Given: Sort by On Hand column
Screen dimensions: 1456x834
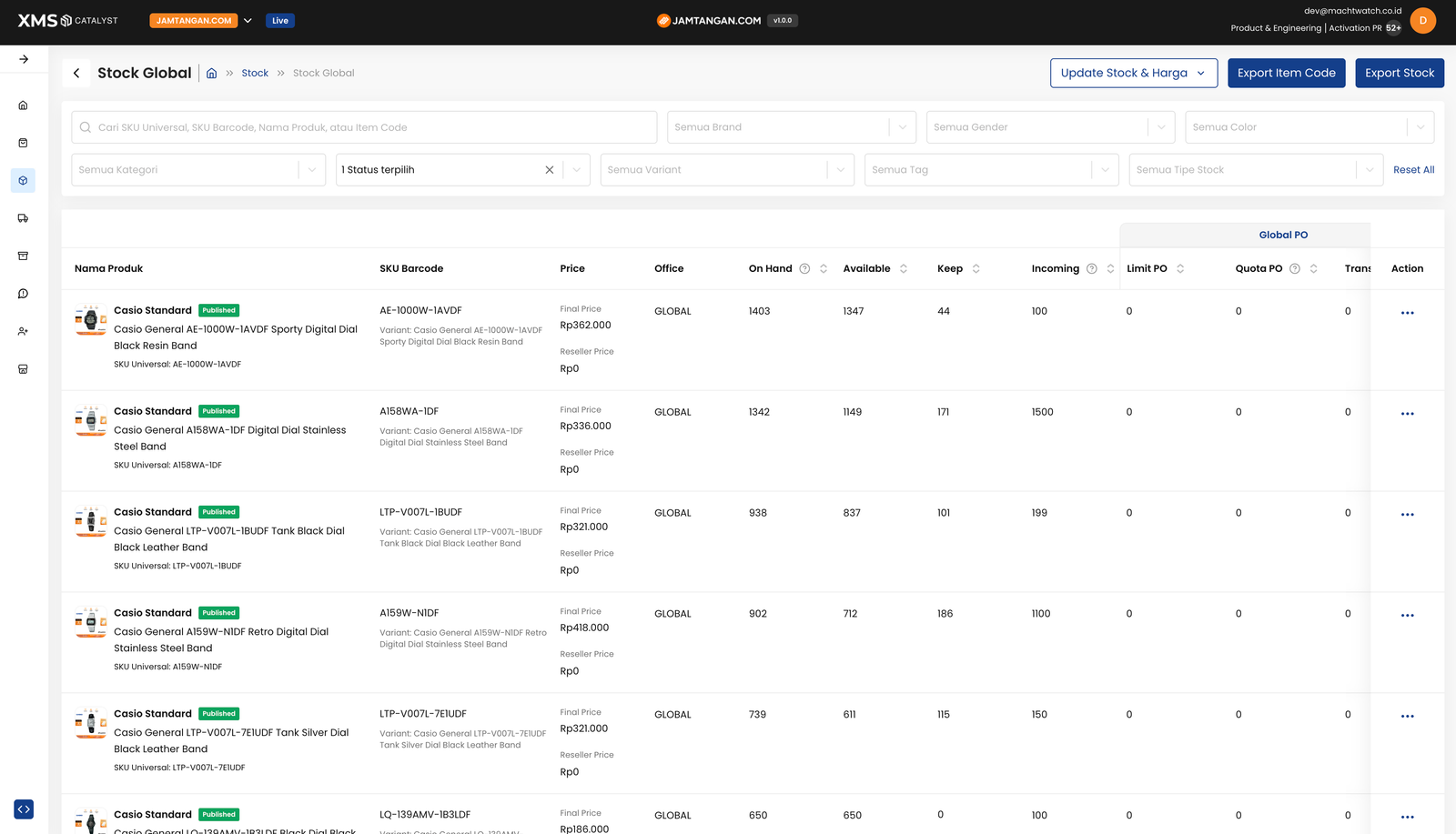Looking at the screenshot, I should point(824,268).
